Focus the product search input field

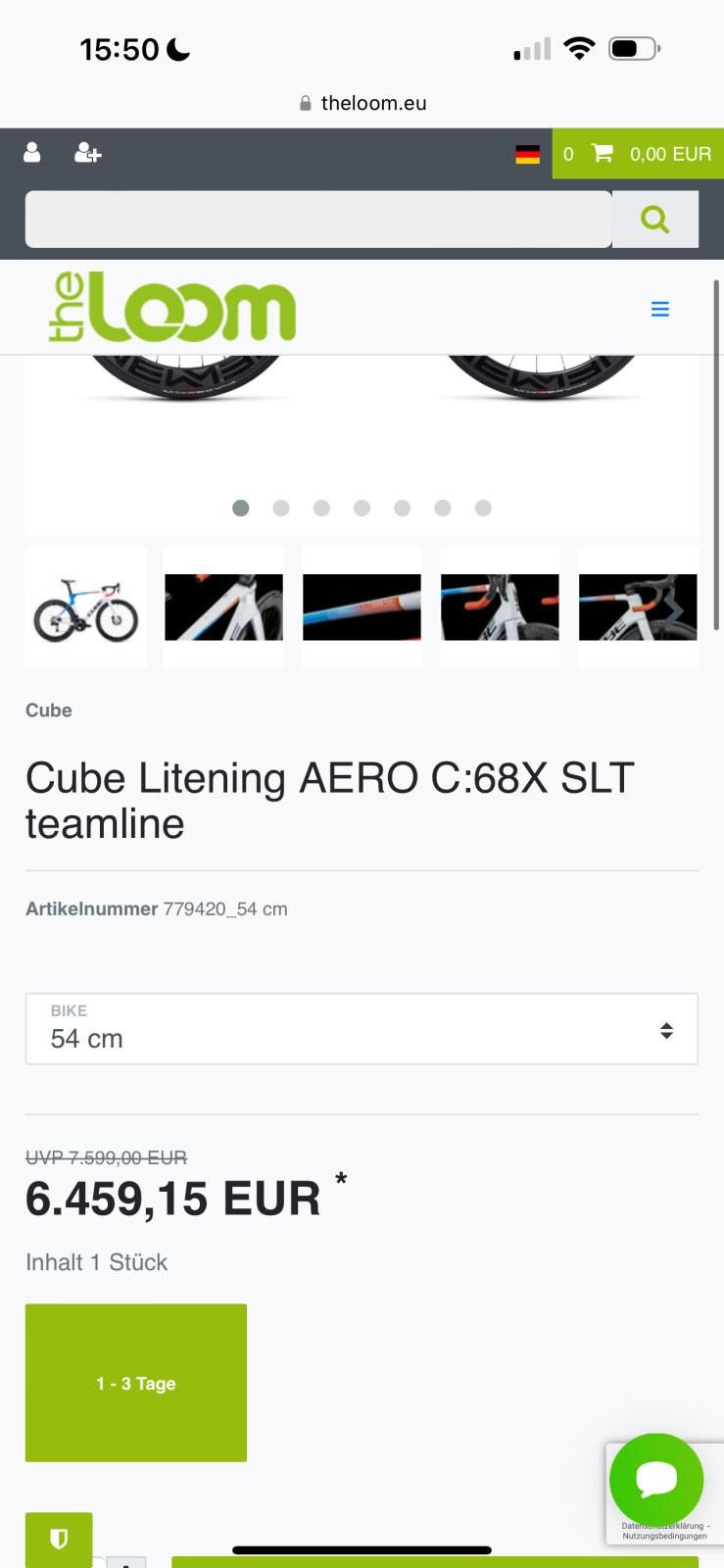[x=318, y=220]
